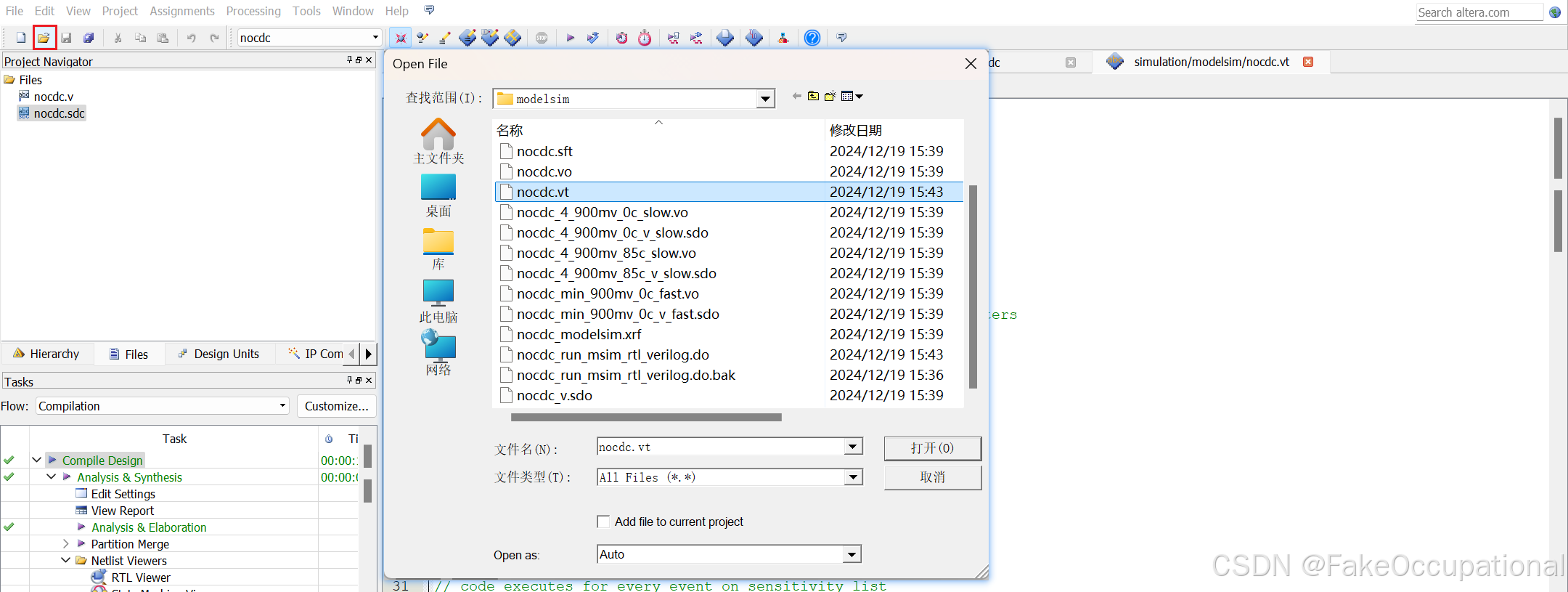Open the view menu icon in dialog

(x=852, y=96)
